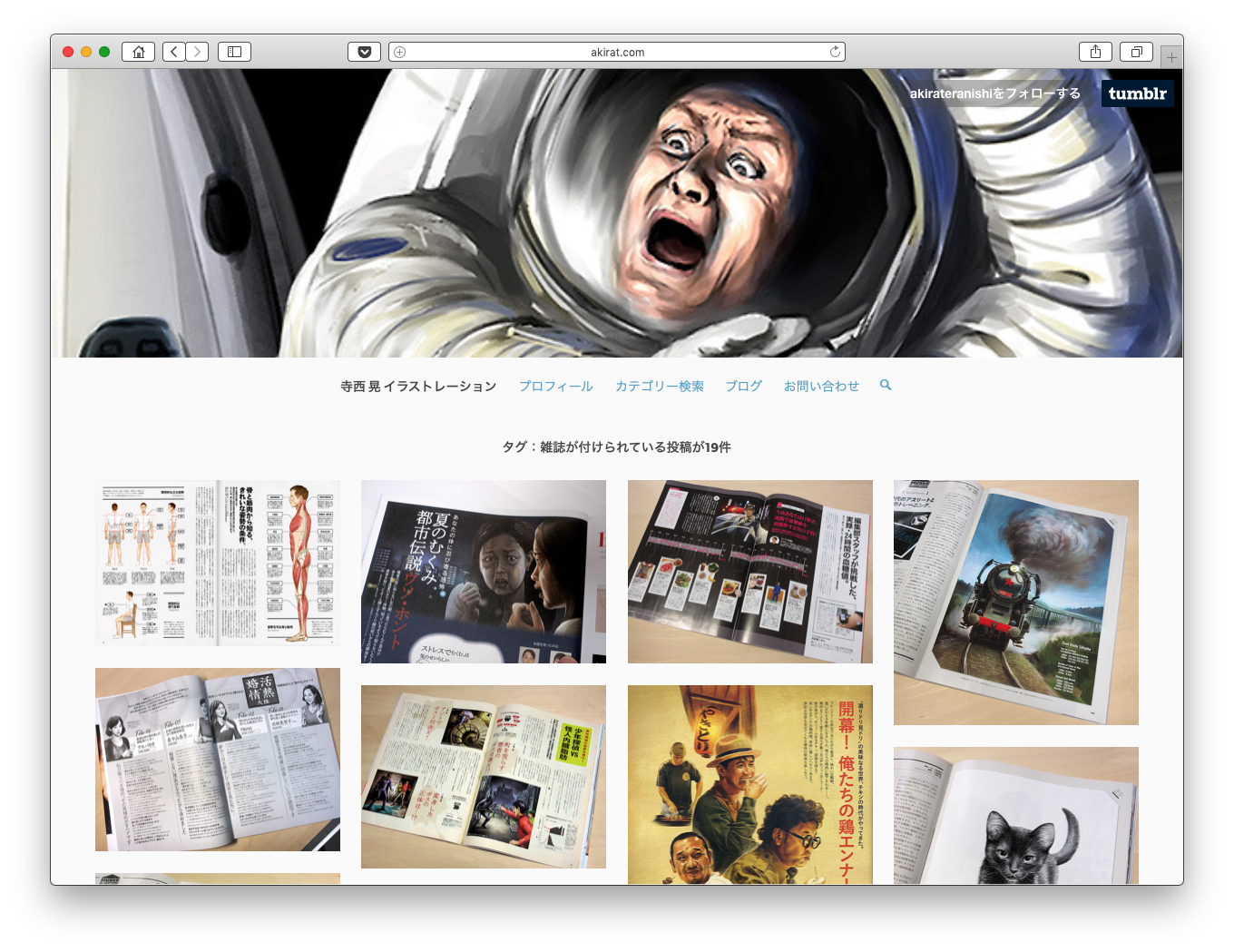This screenshot has height=952, width=1234.
Task: Open the 婚活情熱 magazine spread post
Action: [x=218, y=760]
